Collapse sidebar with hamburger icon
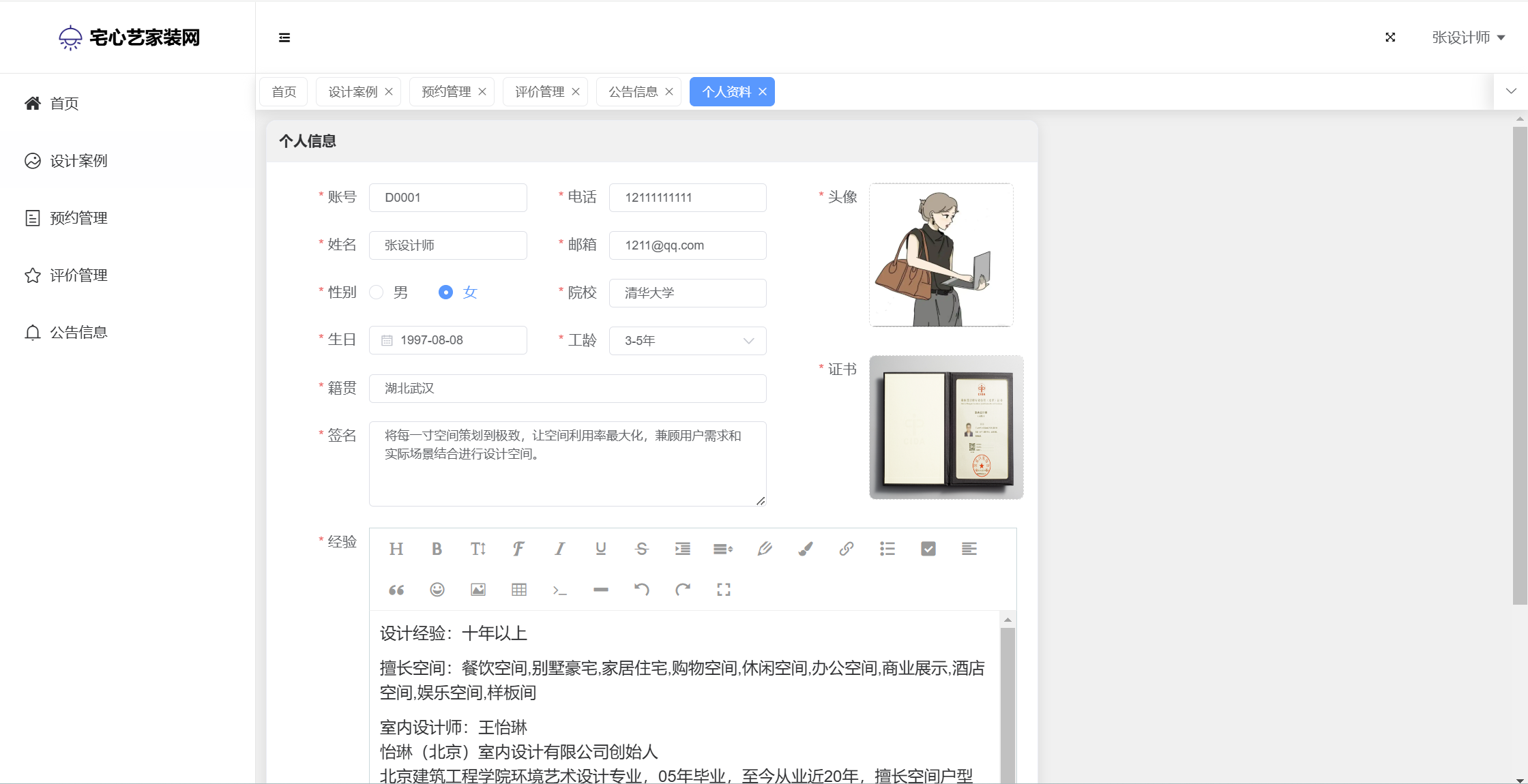This screenshot has height=784, width=1528. (x=284, y=37)
